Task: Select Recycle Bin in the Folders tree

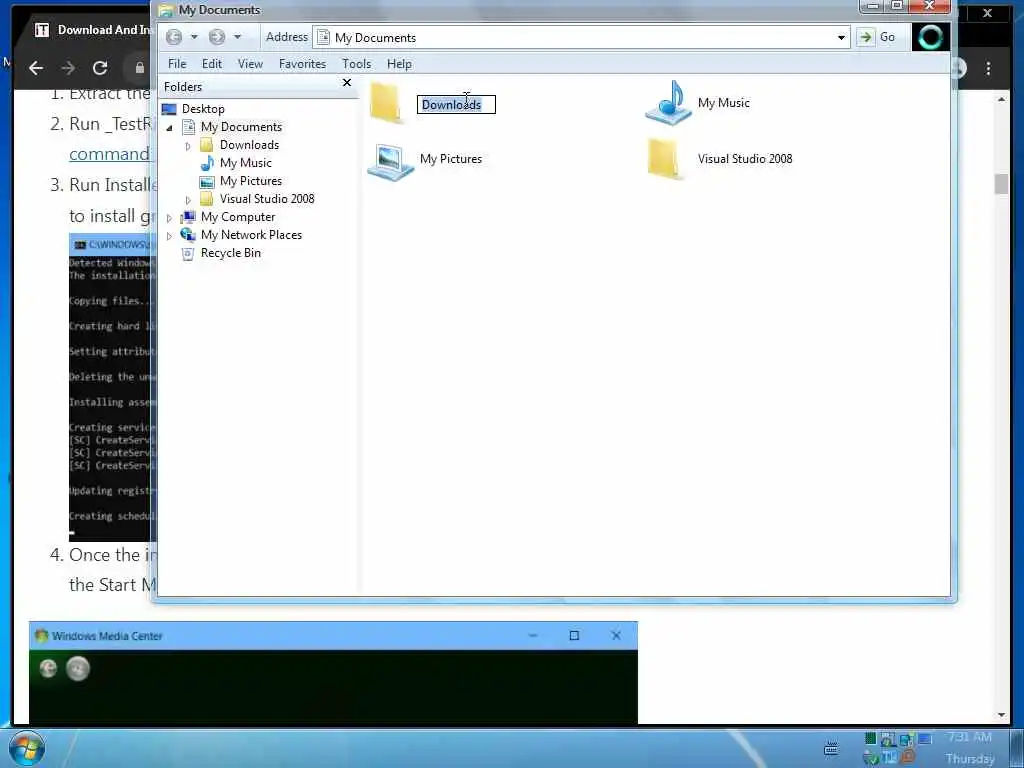Action: click(231, 253)
